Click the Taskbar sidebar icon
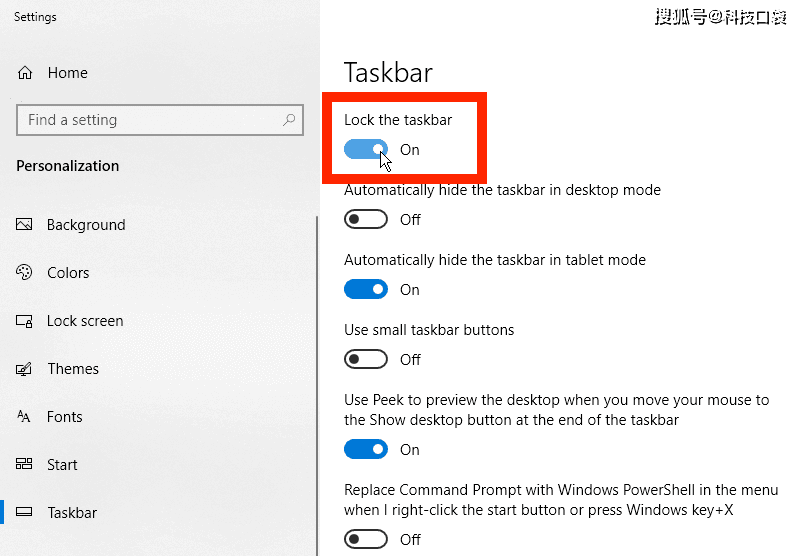This screenshot has width=803, height=556. [24, 512]
